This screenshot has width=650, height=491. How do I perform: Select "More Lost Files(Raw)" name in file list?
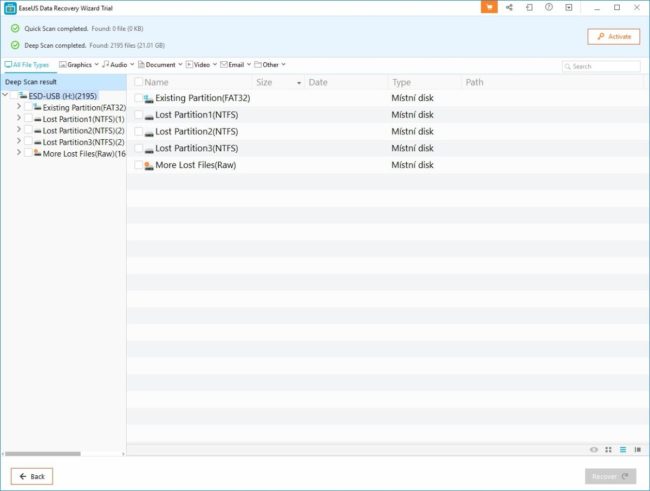[x=196, y=165]
